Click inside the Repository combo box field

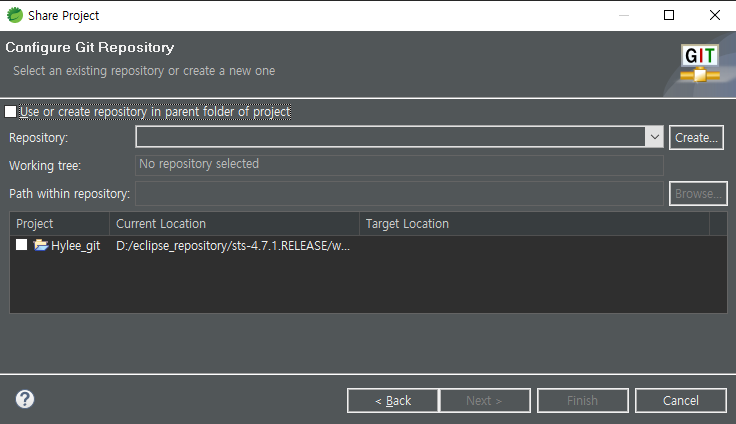click(x=390, y=137)
